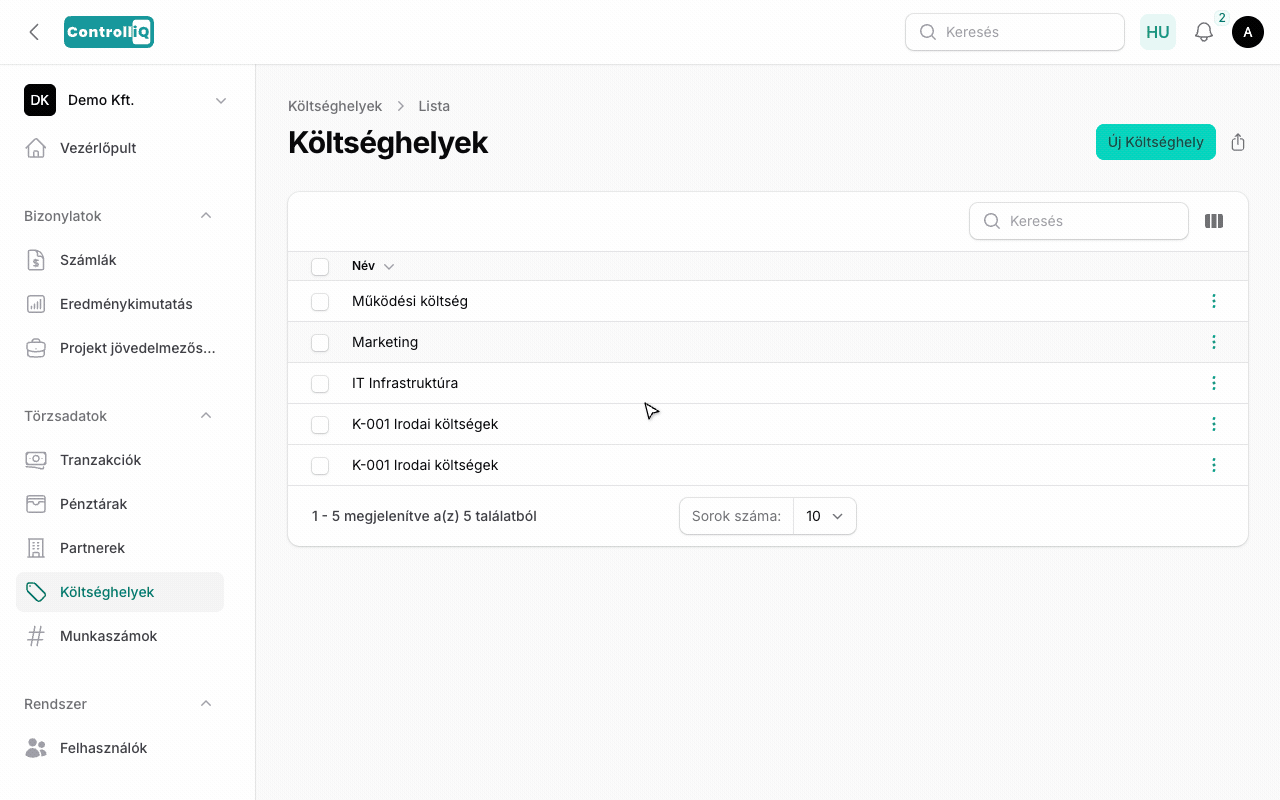Open the user avatar menu
Image resolution: width=1280 pixels, height=800 pixels.
[1248, 32]
